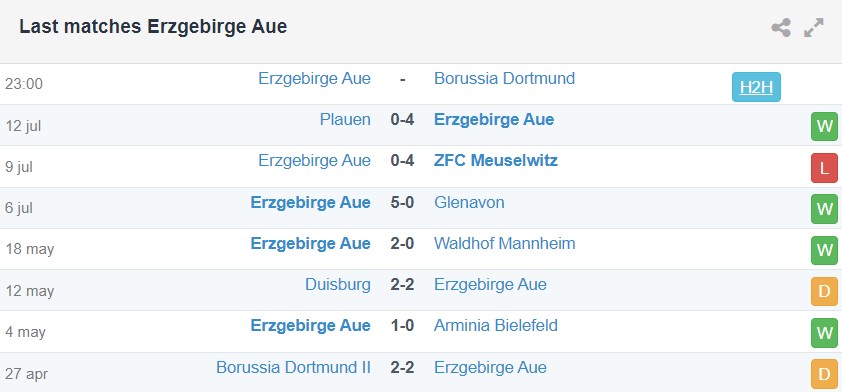Image resolution: width=842 pixels, height=392 pixels.
Task: Click W result badge for Plauen match
Action: [x=824, y=127]
